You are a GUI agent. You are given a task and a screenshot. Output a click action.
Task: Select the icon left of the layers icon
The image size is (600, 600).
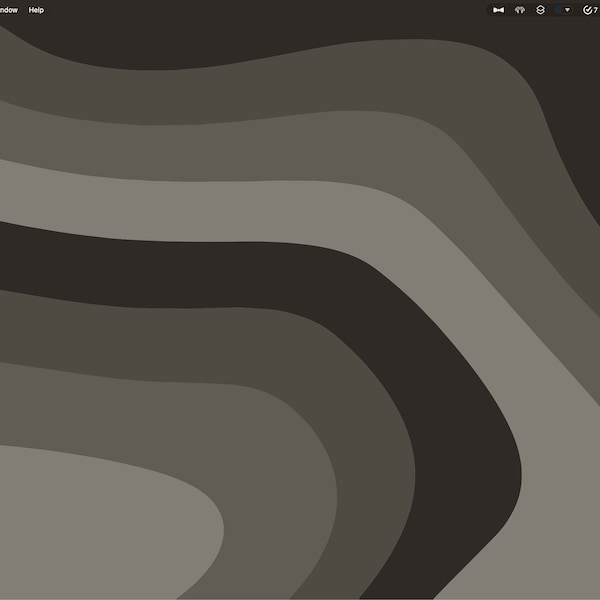[519, 10]
